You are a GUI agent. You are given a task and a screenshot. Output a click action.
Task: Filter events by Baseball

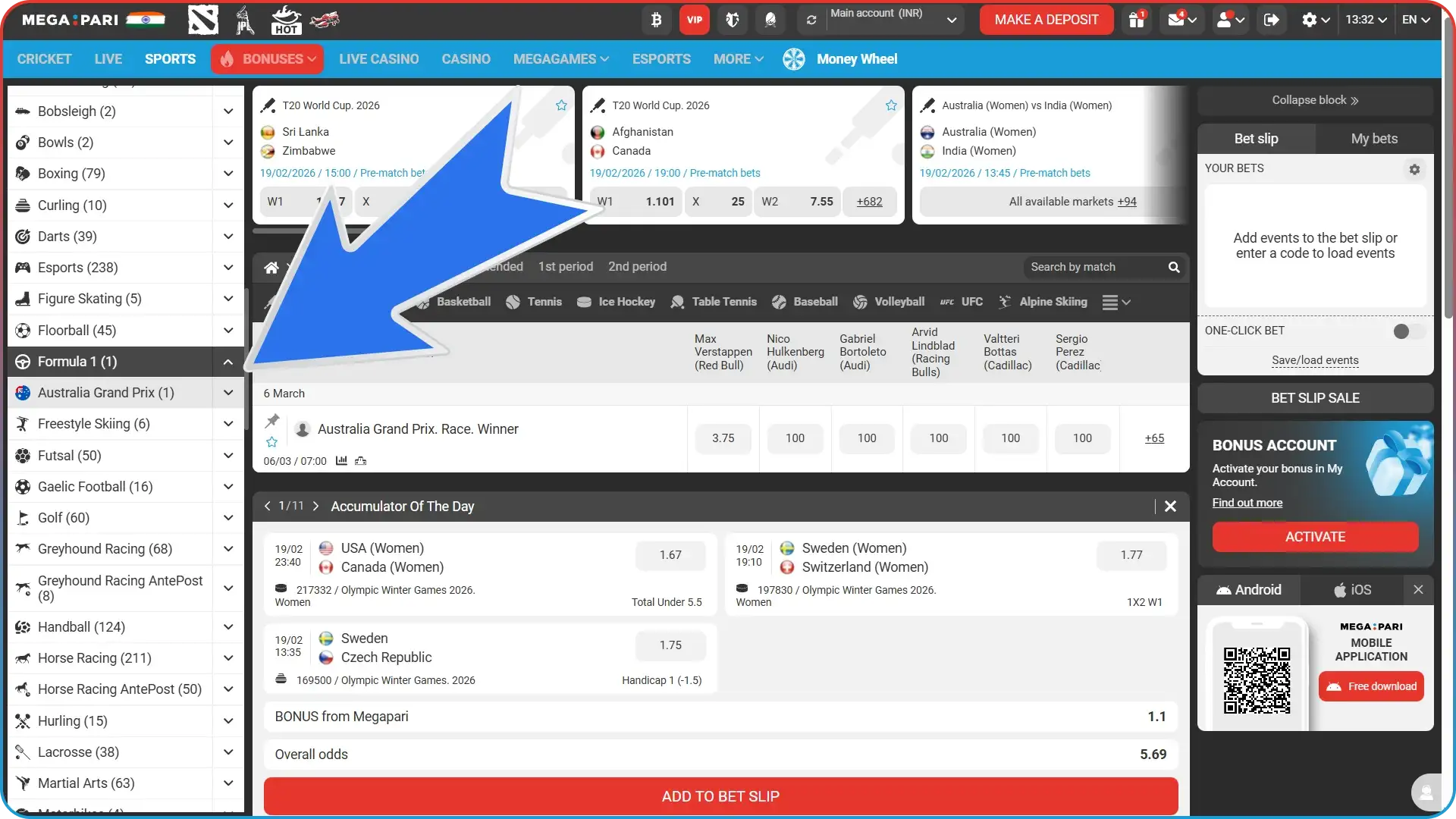pyautogui.click(x=805, y=302)
